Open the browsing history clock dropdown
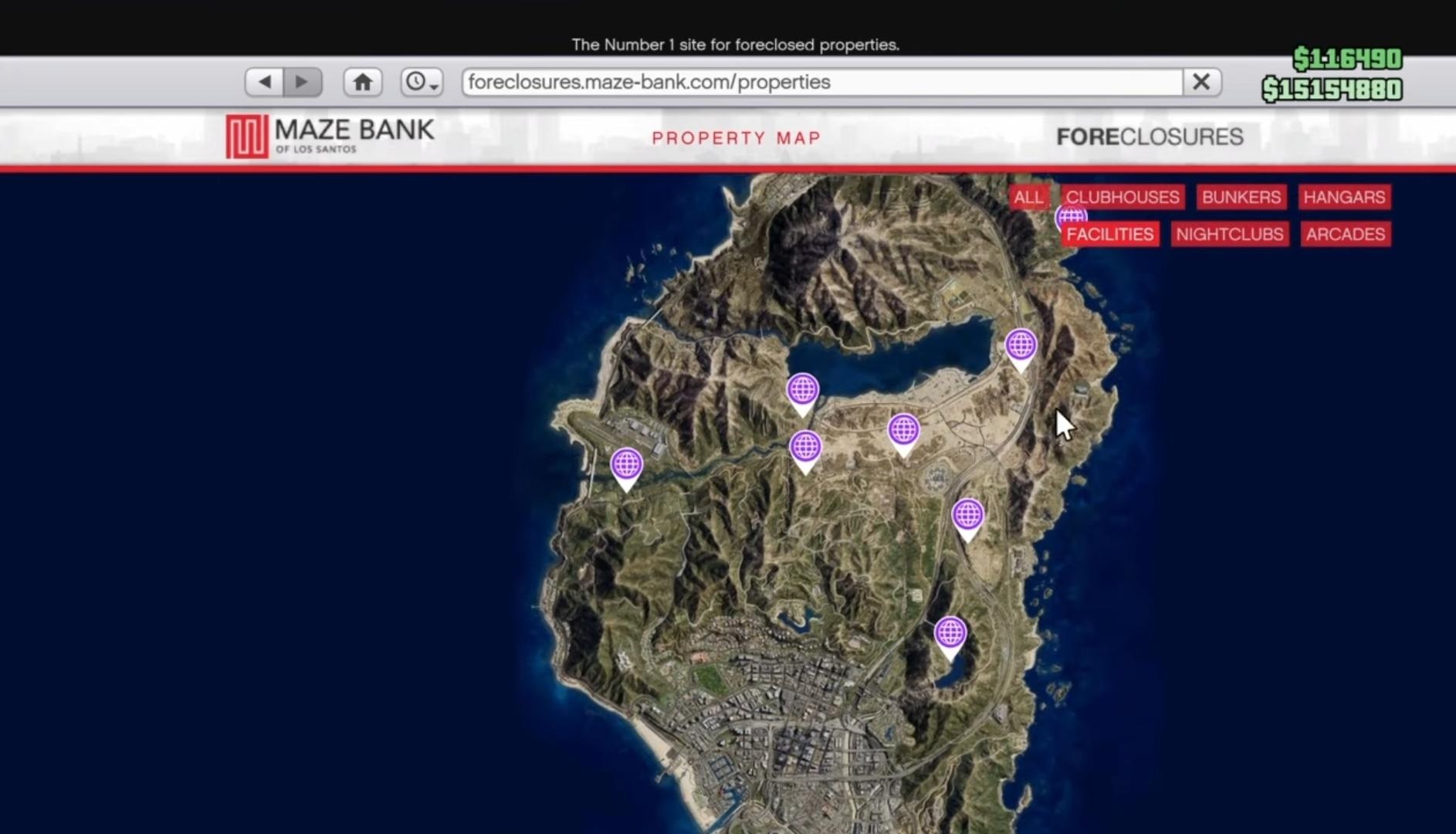Viewport: 1456px width, 834px height. 422,81
